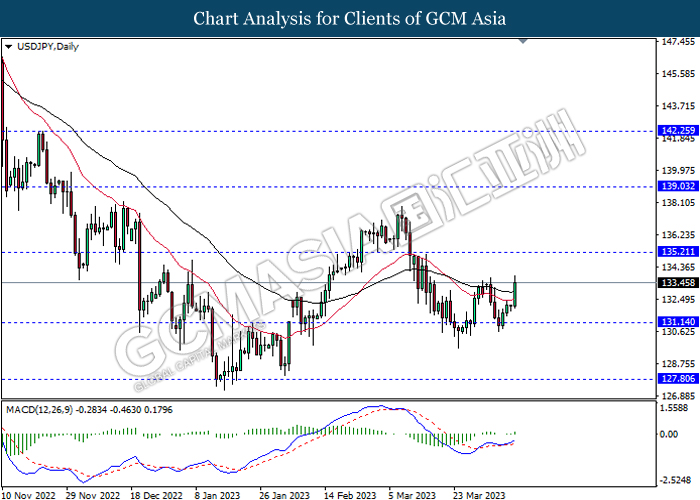Click the 147.455 axis value

(678, 42)
